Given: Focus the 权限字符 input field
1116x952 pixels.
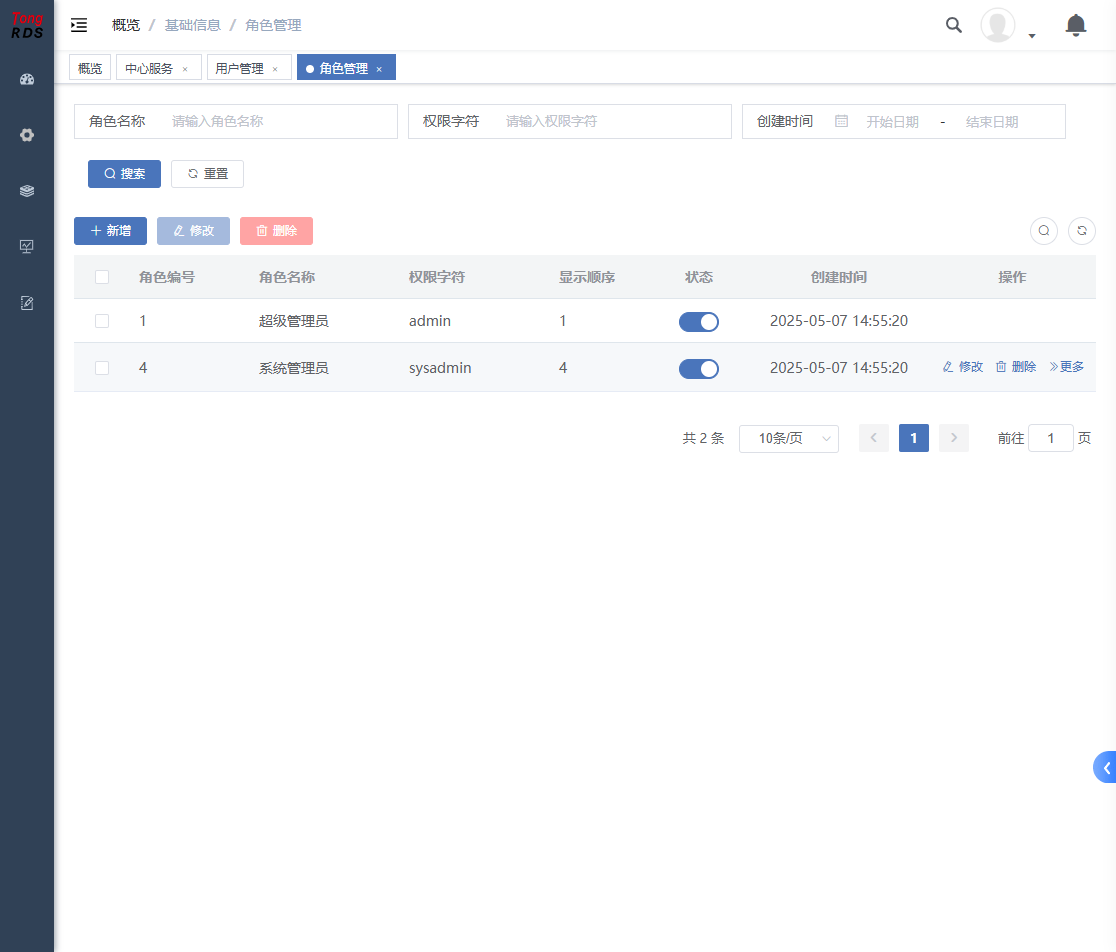Looking at the screenshot, I should point(614,121).
